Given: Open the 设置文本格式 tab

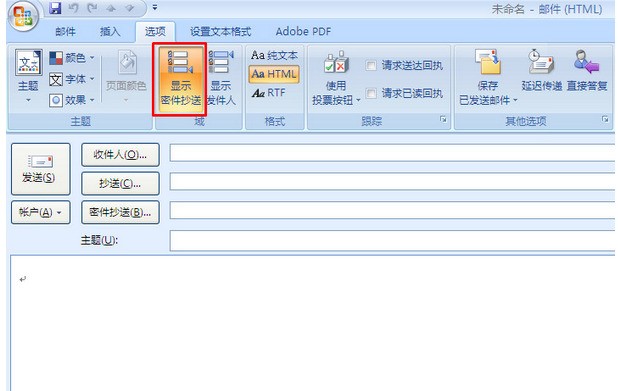Looking at the screenshot, I should pyautogui.click(x=220, y=32).
